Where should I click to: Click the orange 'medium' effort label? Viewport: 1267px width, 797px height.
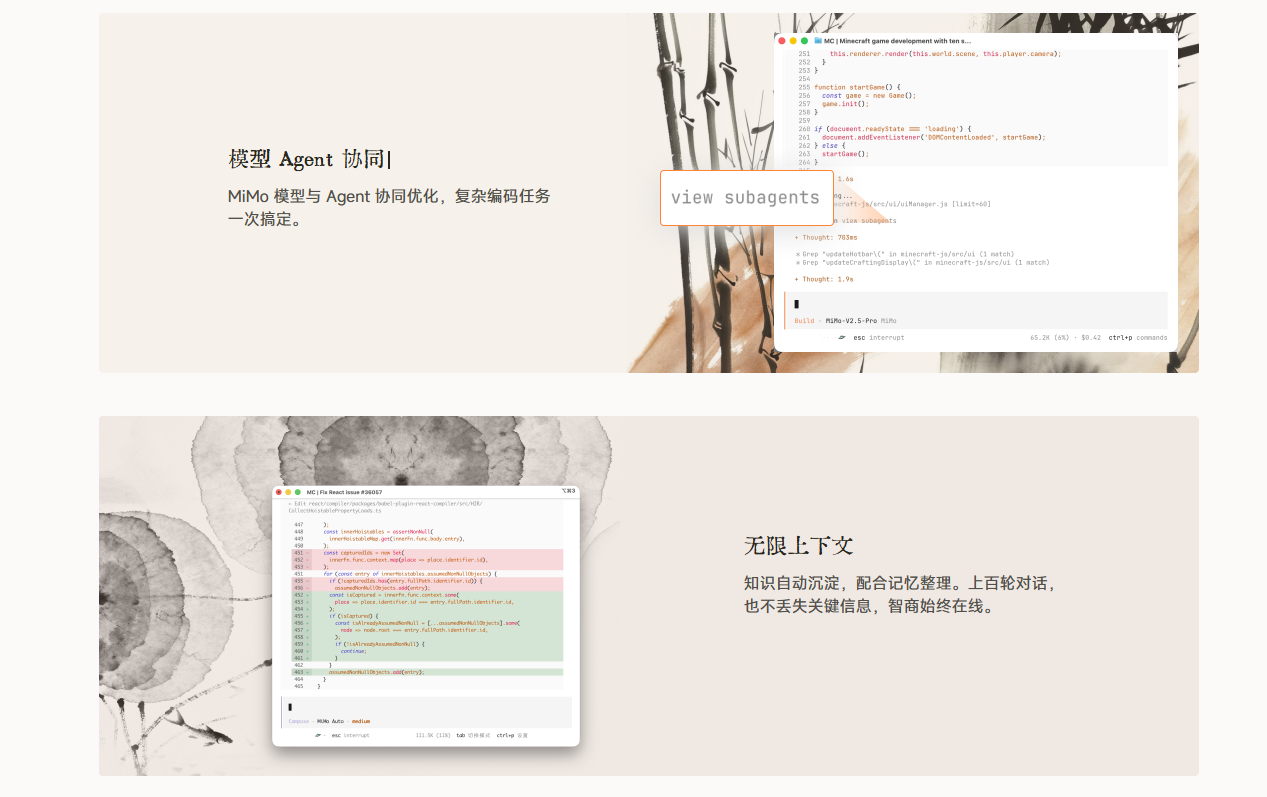361,721
